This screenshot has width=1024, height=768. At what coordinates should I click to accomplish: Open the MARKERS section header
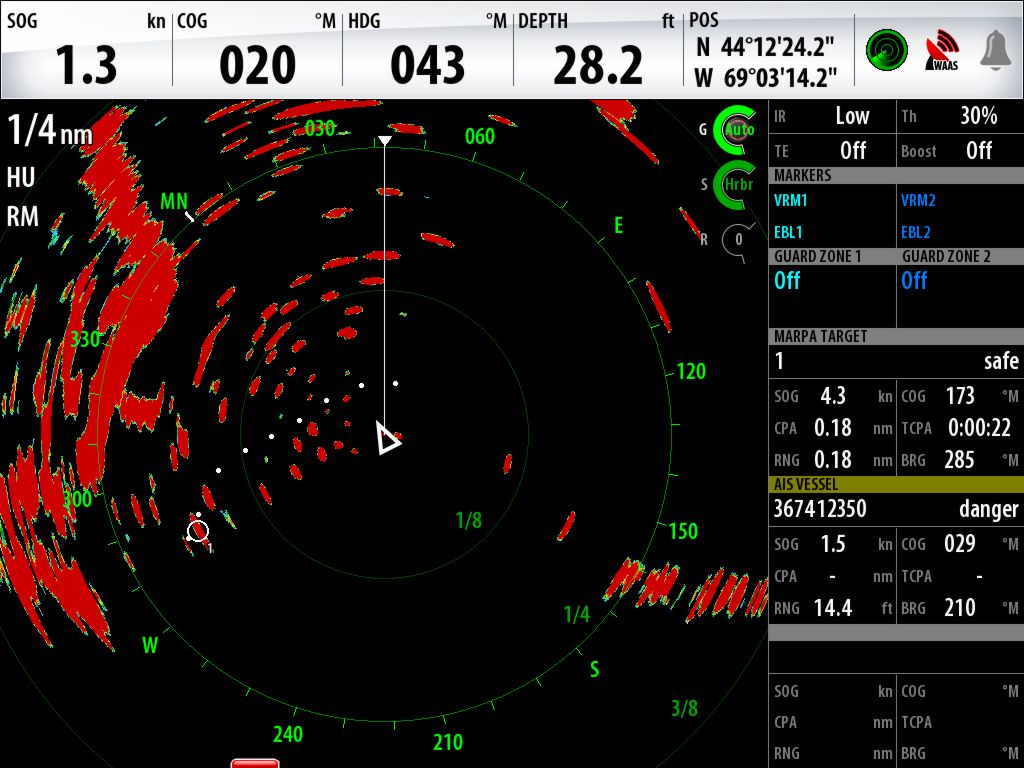[896, 176]
